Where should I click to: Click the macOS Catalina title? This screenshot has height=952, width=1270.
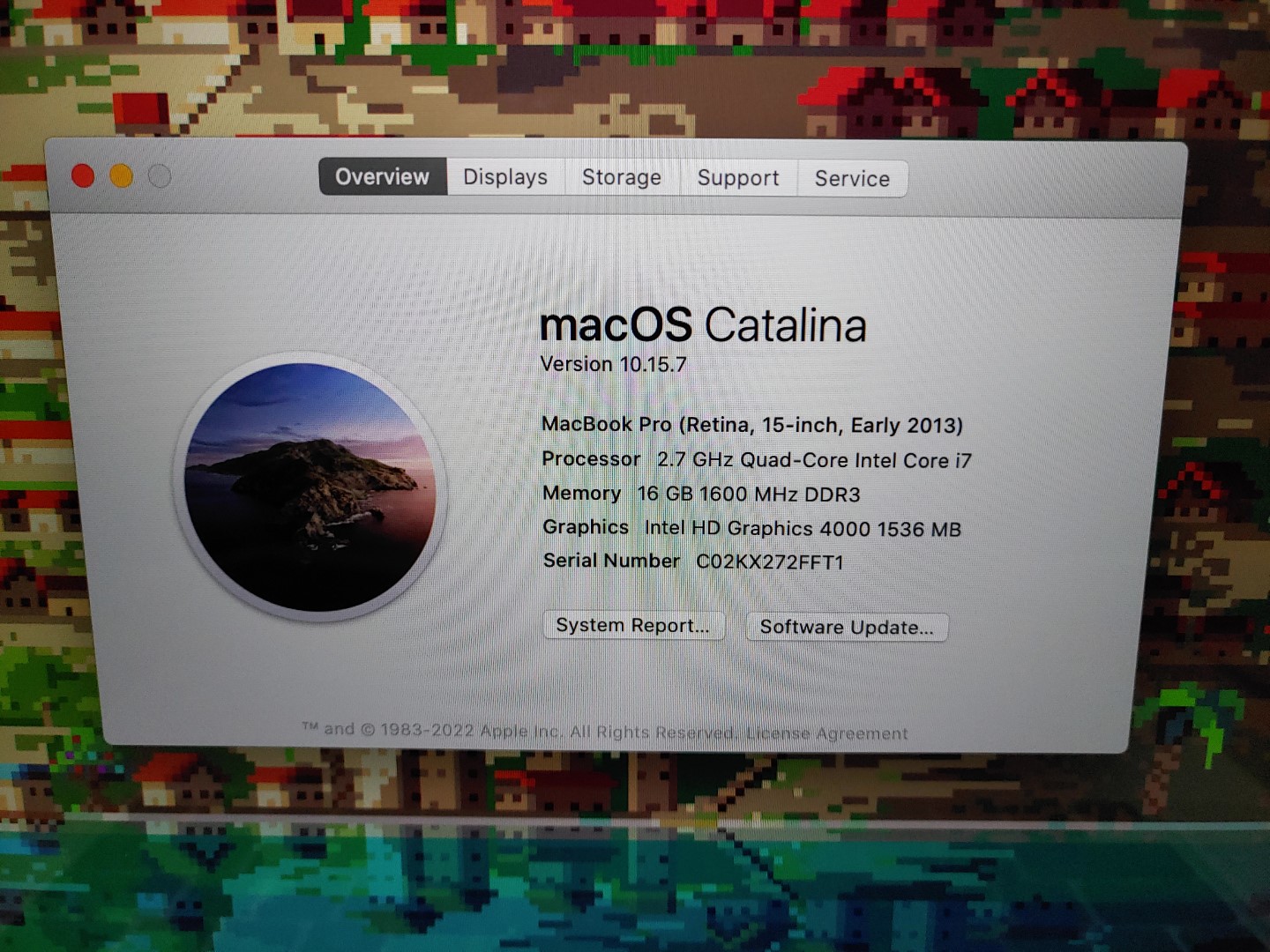coord(703,325)
